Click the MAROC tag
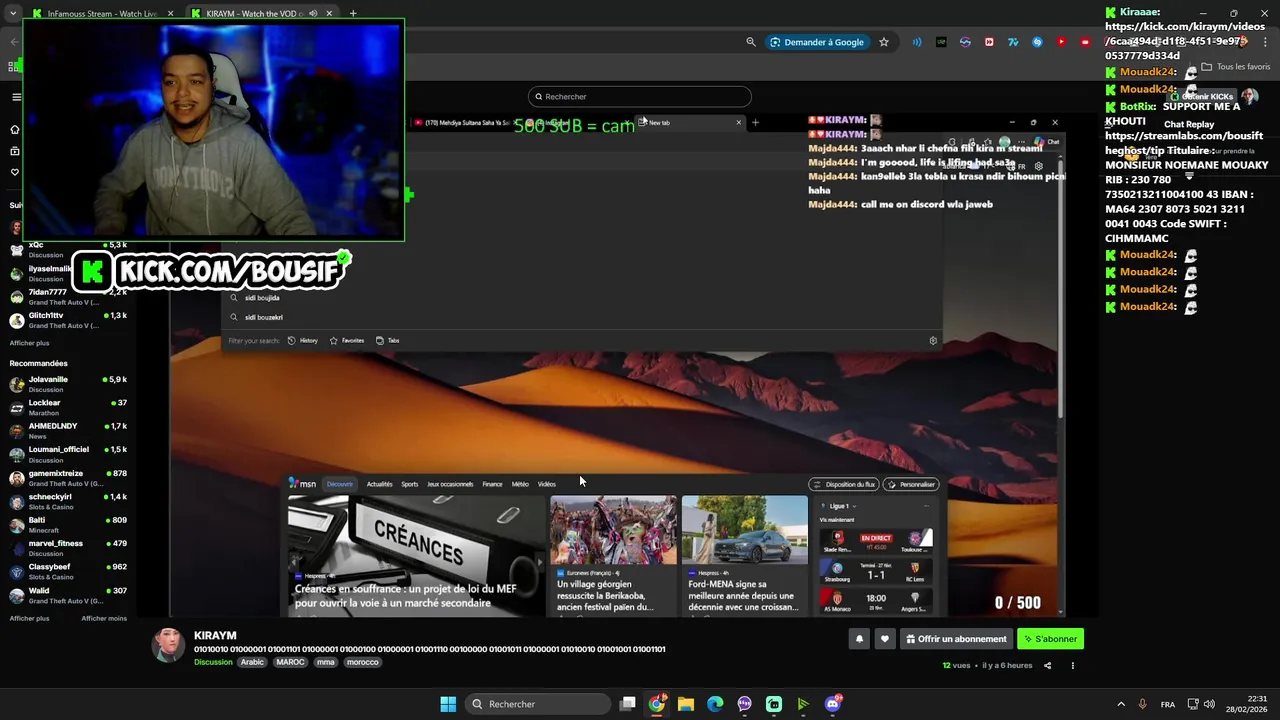1280x720 pixels. 290,662
